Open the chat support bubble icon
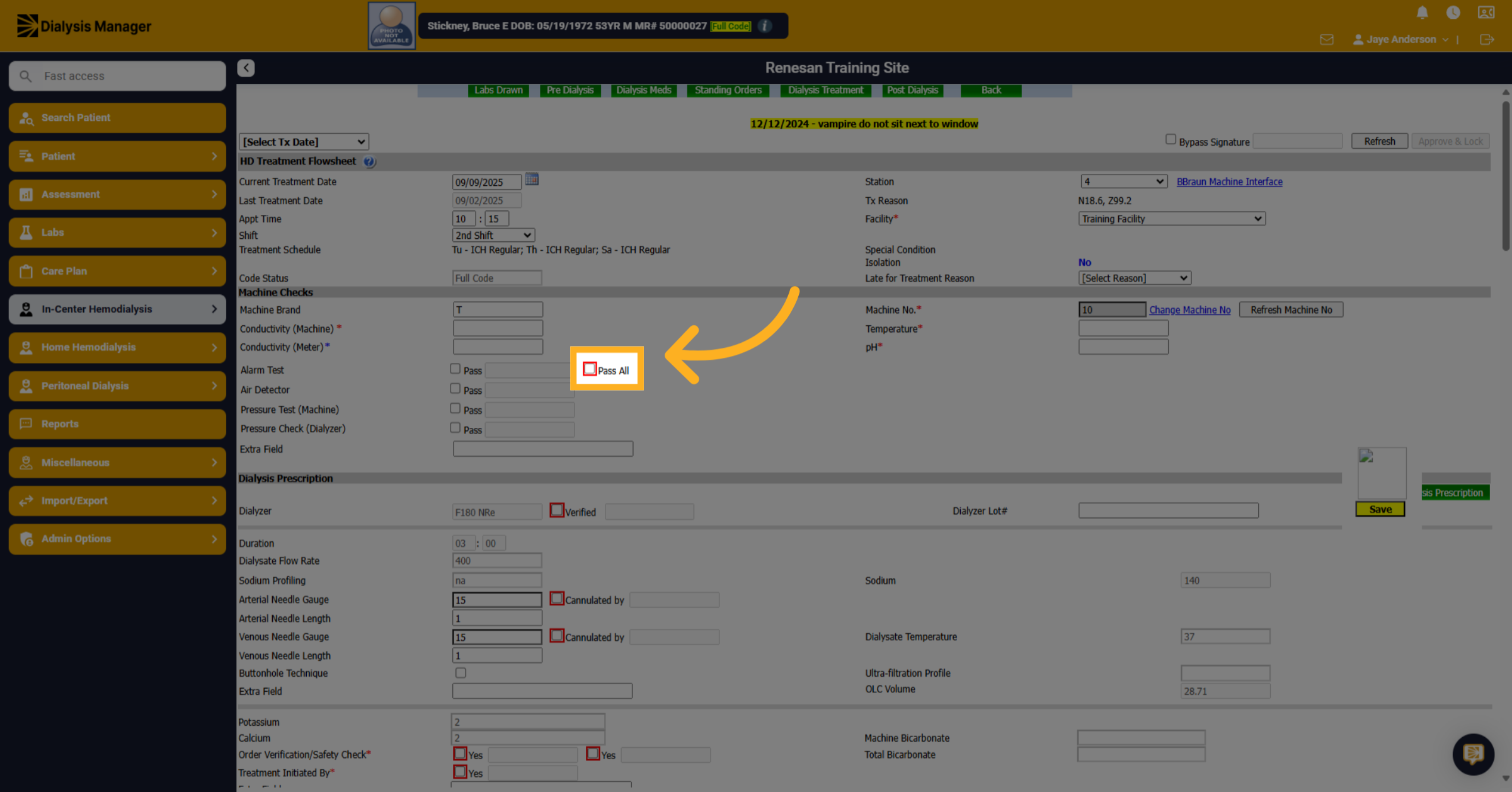Screen dimensions: 1512x792 (1473, 754)
